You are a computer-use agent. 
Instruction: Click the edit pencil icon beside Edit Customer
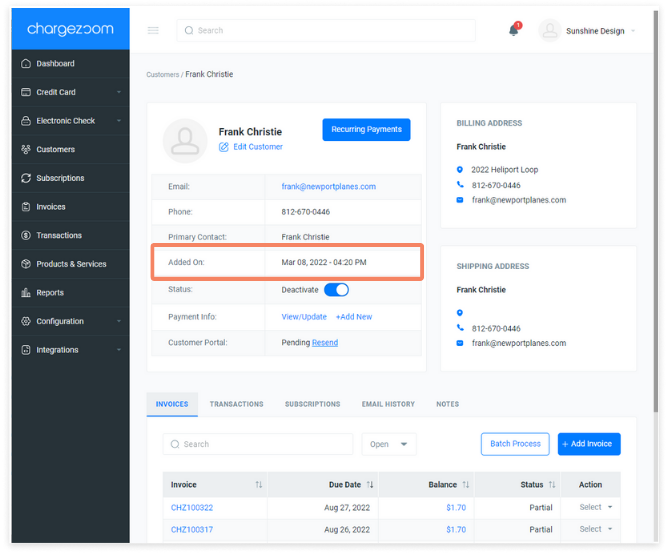click(224, 147)
